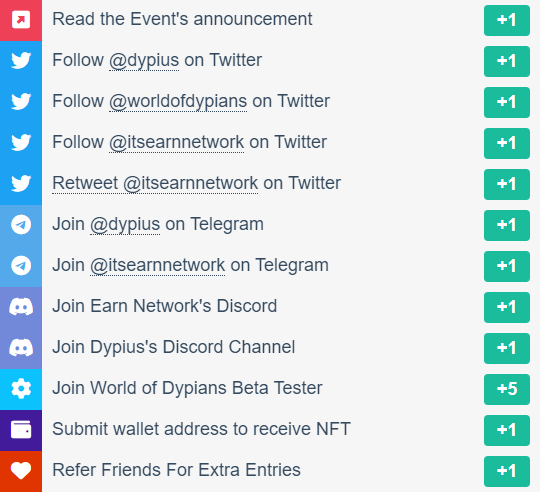The height and width of the screenshot is (492, 540).
Task: Click the red external-link icon for Event's announcement
Action: 21,19
